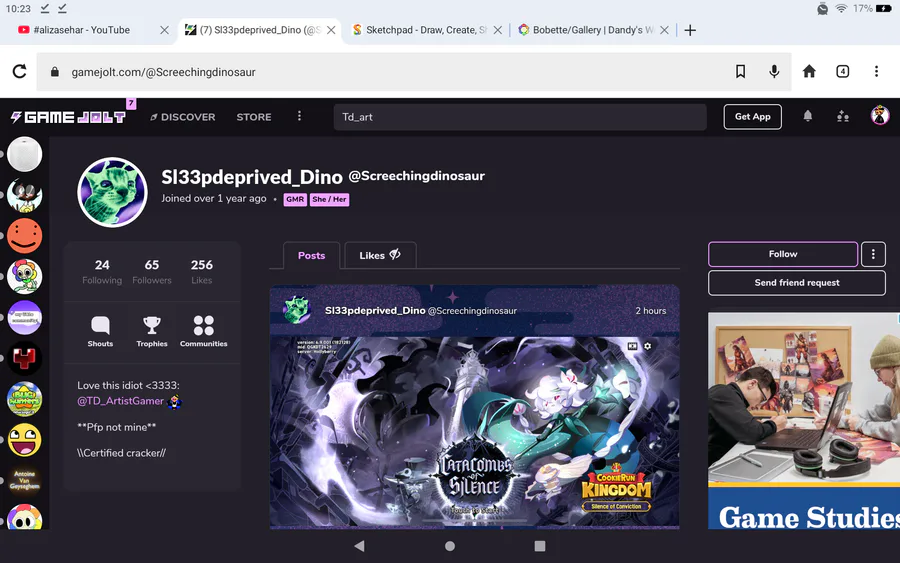The image size is (900, 563).
Task: Open the browser three-dot menu
Action: (876, 71)
